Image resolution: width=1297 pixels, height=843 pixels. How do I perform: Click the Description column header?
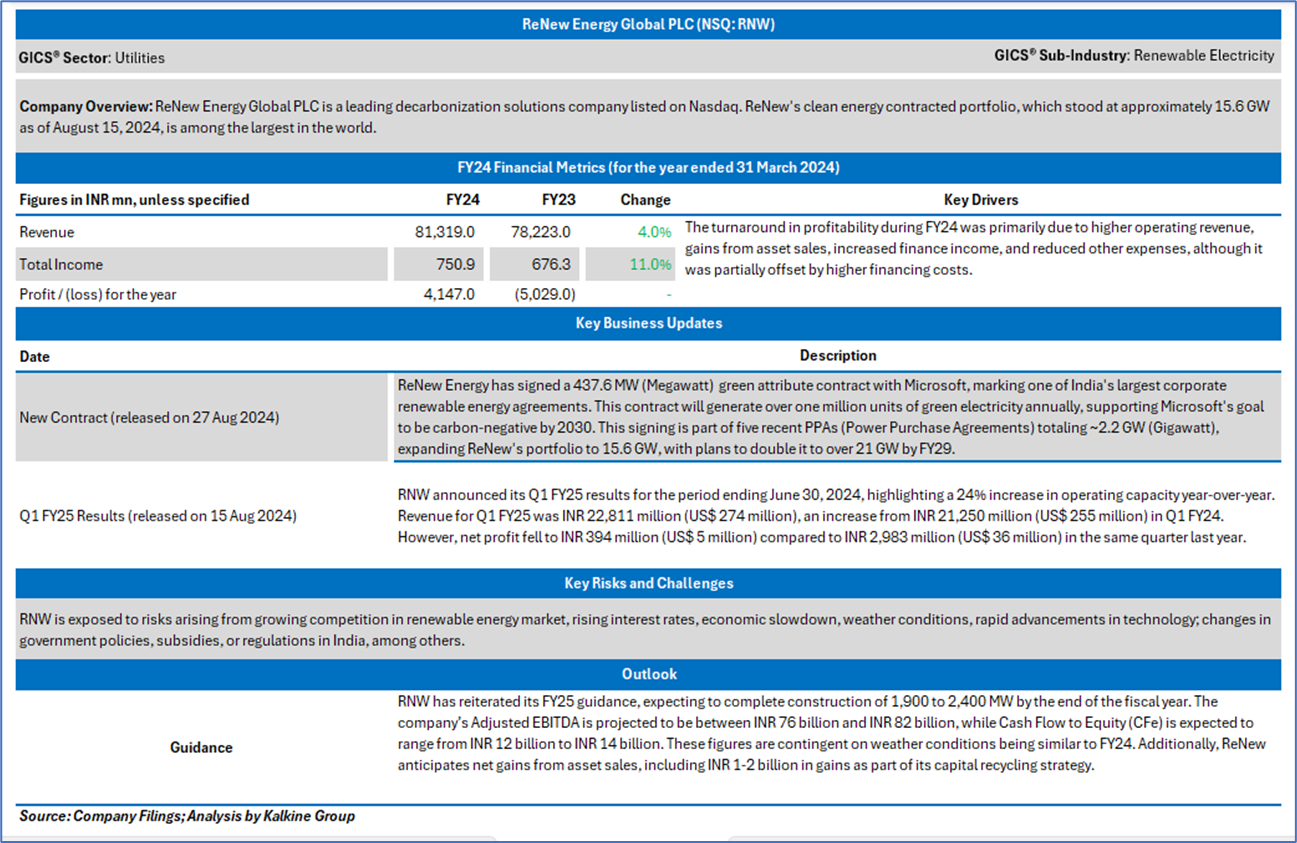[x=838, y=355]
